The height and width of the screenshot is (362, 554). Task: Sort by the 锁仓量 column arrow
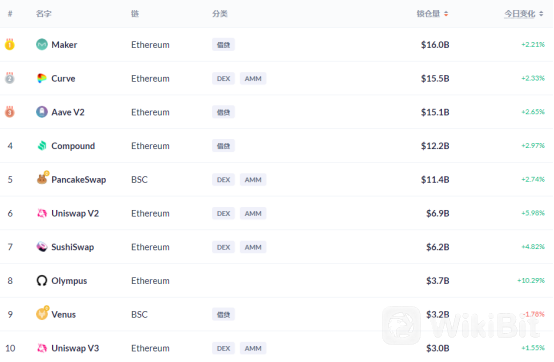point(446,14)
